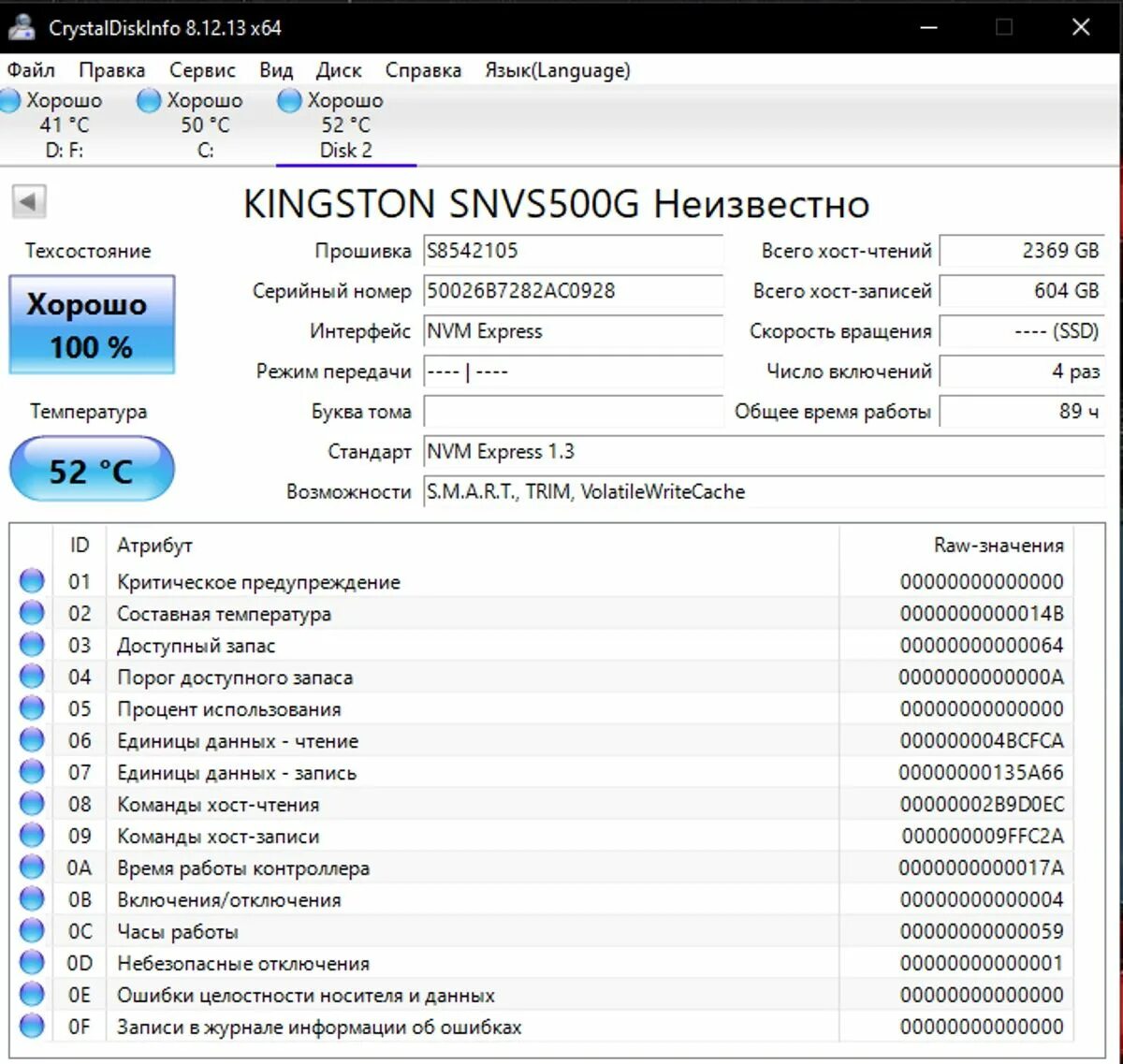
Task: Select C: disk status orb
Action: tap(149, 100)
